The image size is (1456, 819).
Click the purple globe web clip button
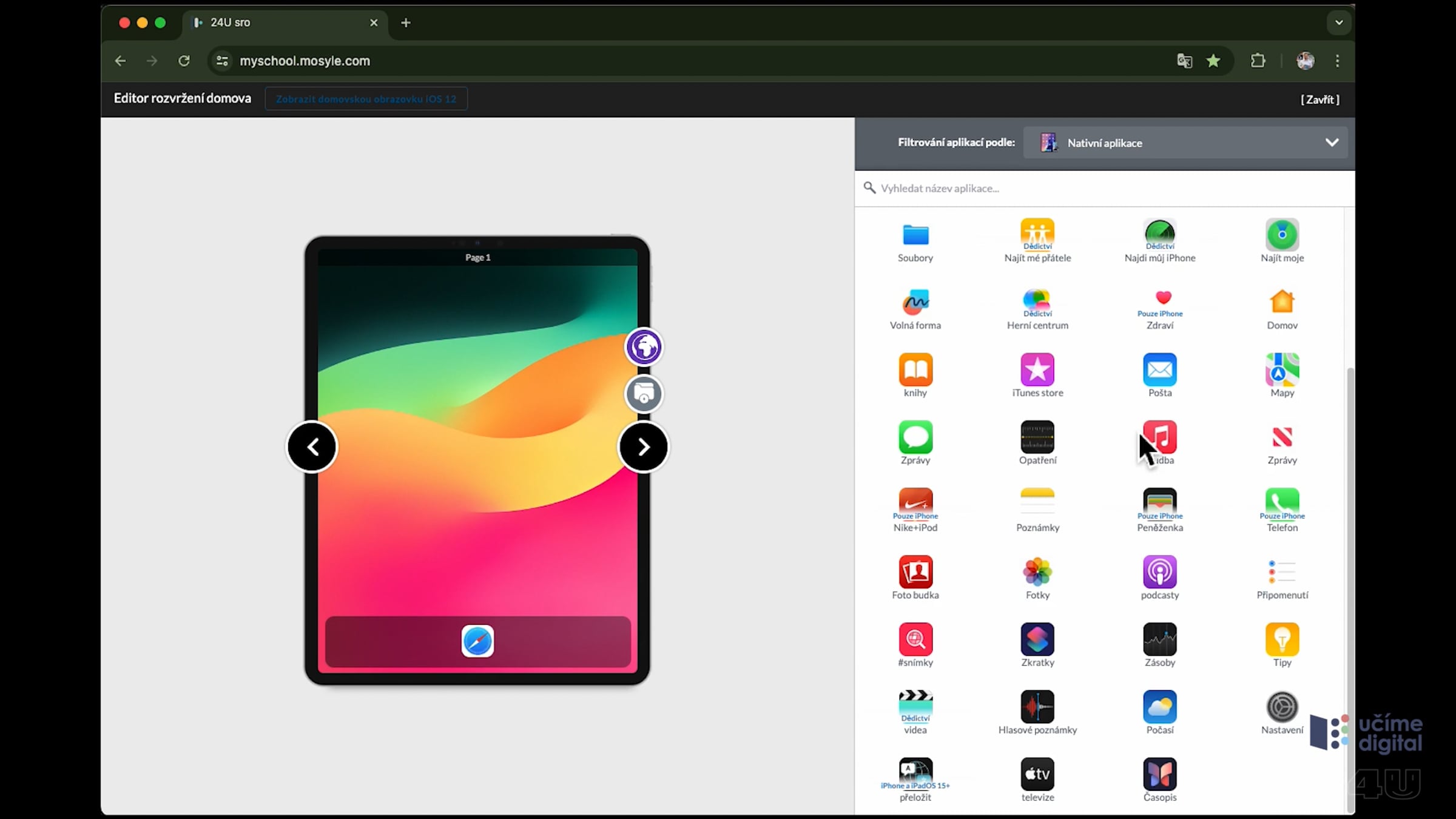coord(644,347)
